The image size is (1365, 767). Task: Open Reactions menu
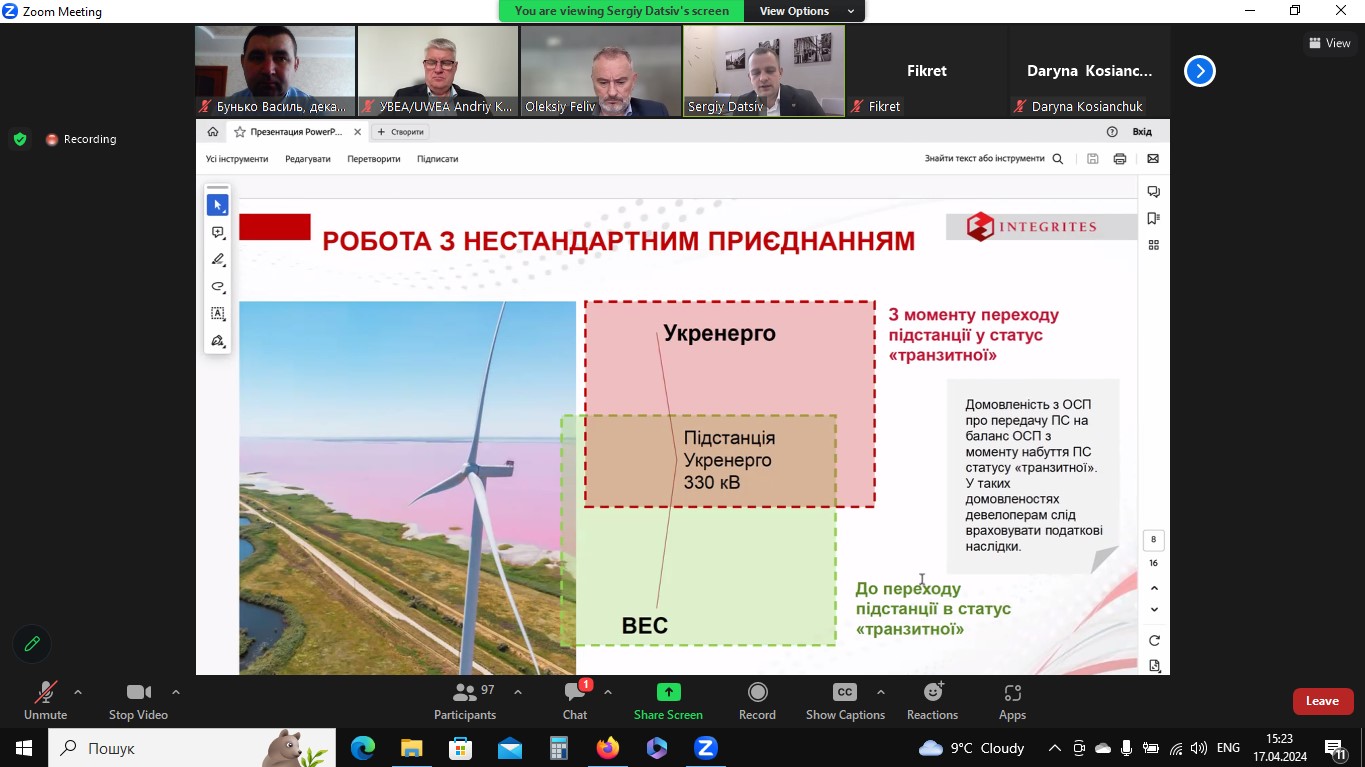[x=932, y=701]
